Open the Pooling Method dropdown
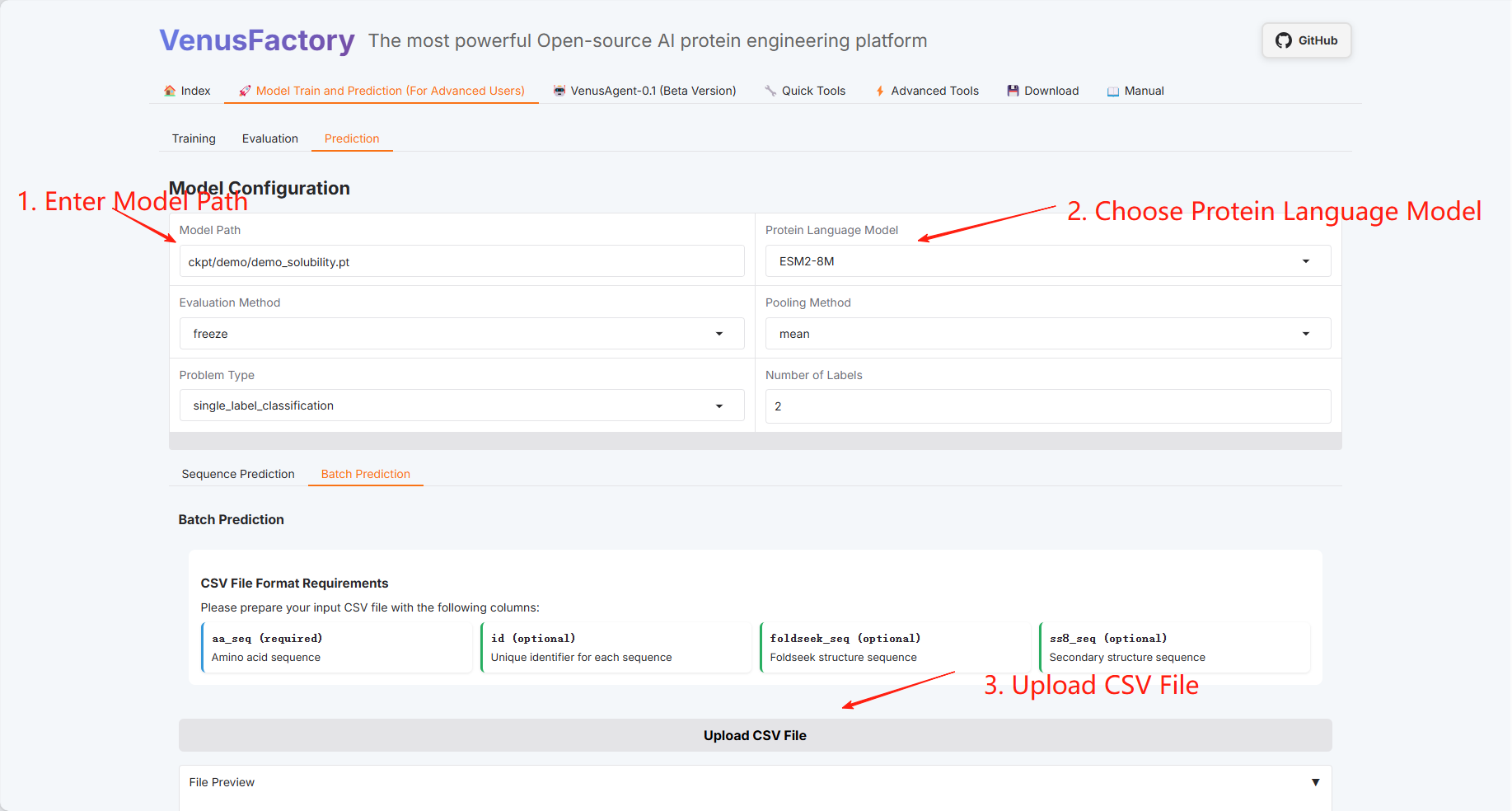 point(1305,334)
